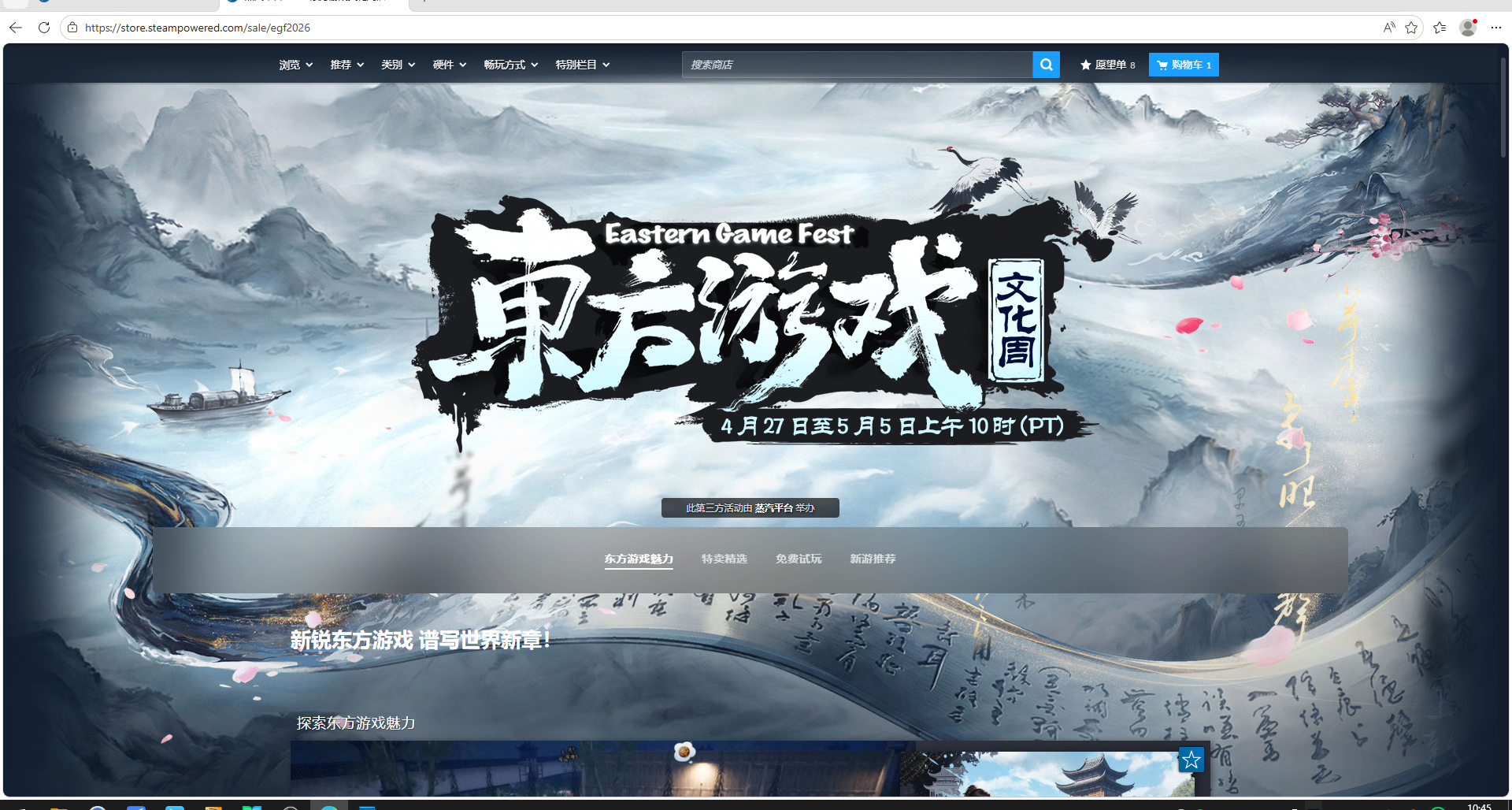Click in the store search (搜索商店) field
The width and height of the screenshot is (1512, 810).
point(857,65)
